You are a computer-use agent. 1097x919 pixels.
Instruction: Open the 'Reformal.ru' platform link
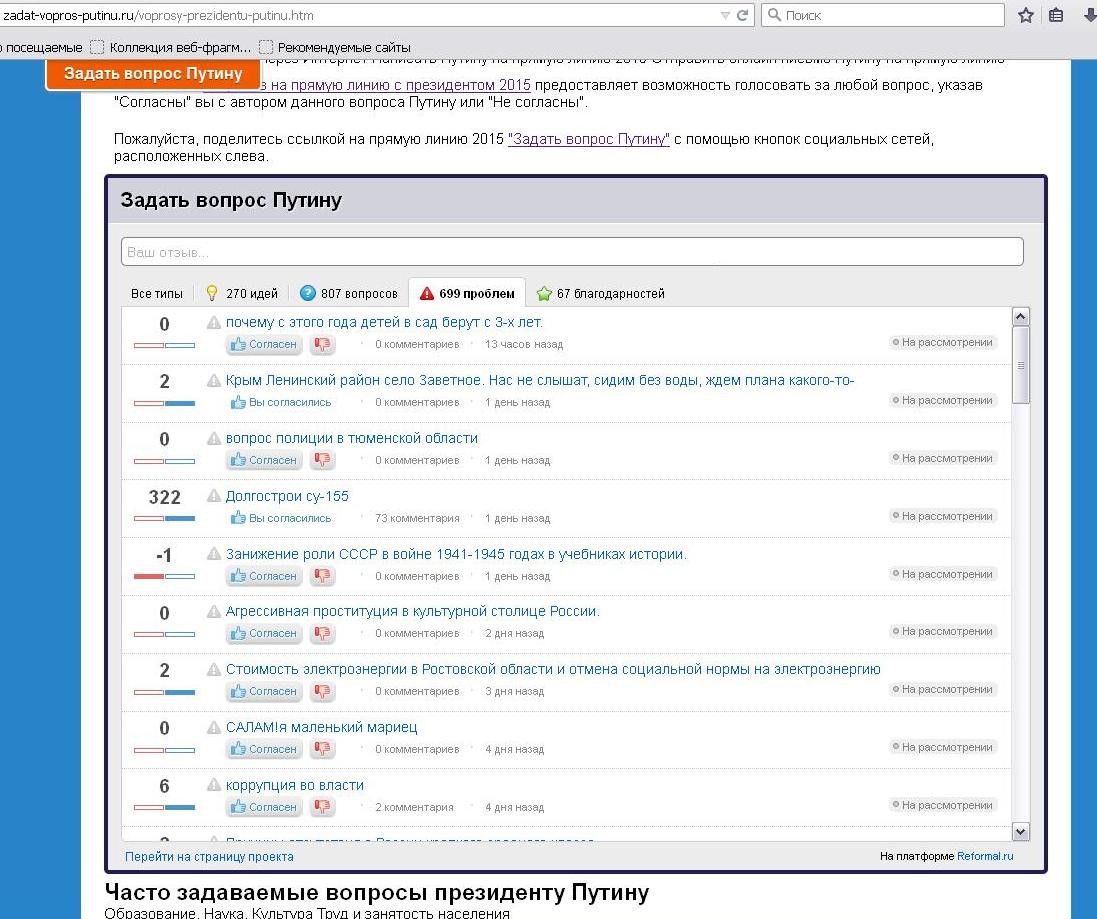[x=985, y=856]
